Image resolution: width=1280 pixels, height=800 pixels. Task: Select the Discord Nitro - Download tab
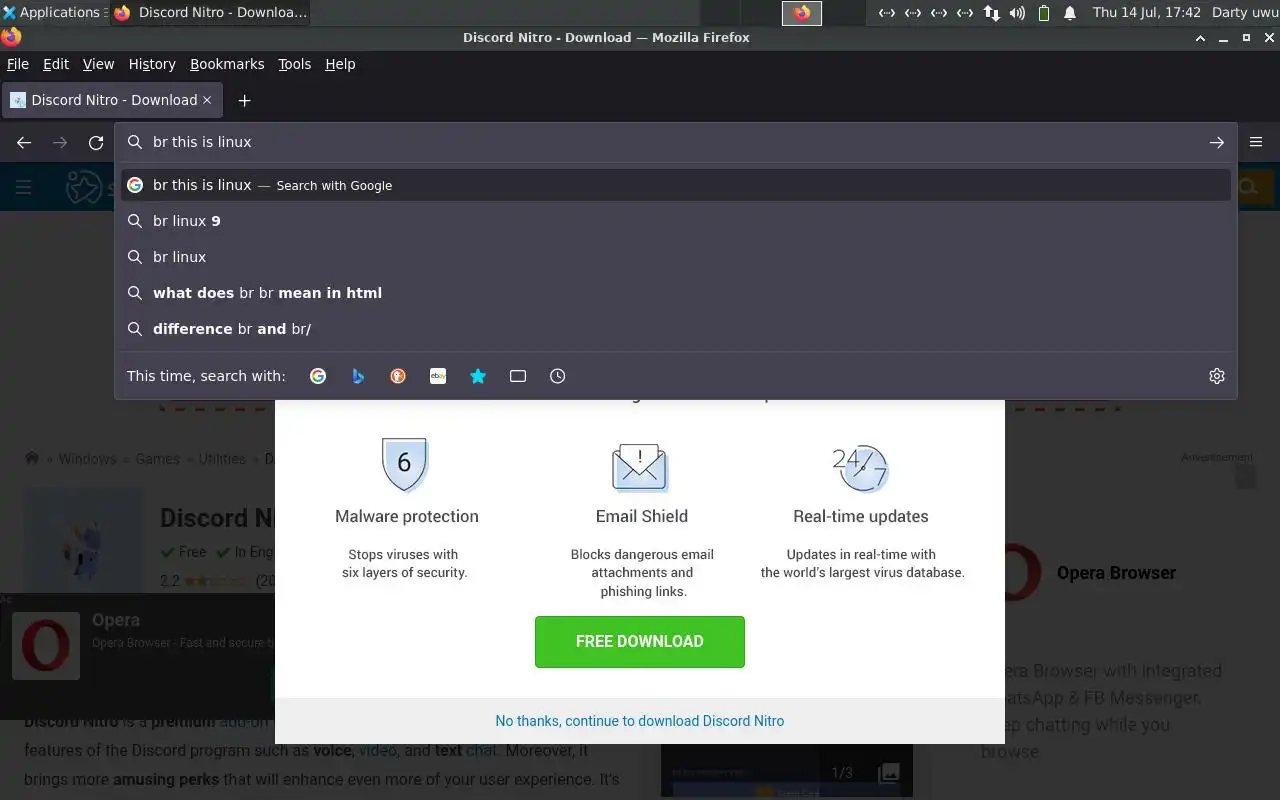113,100
